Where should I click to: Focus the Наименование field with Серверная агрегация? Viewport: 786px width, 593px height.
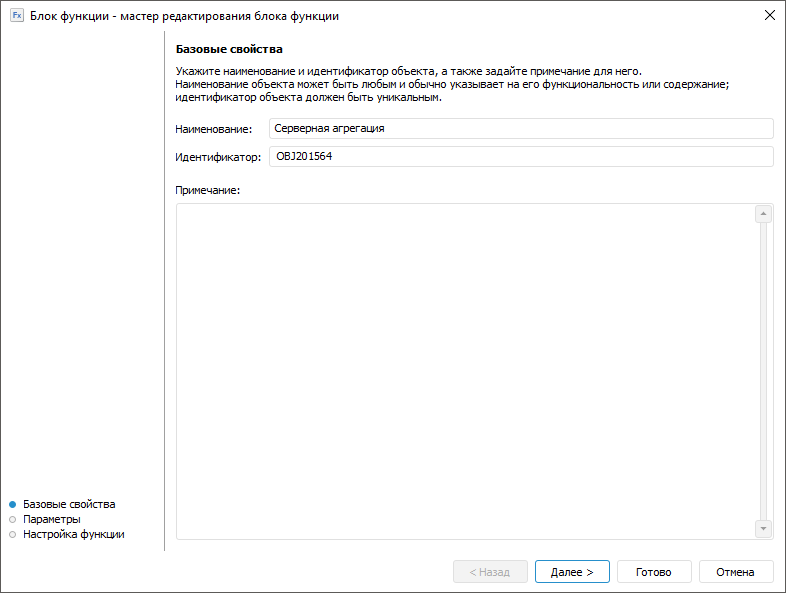[521, 128]
